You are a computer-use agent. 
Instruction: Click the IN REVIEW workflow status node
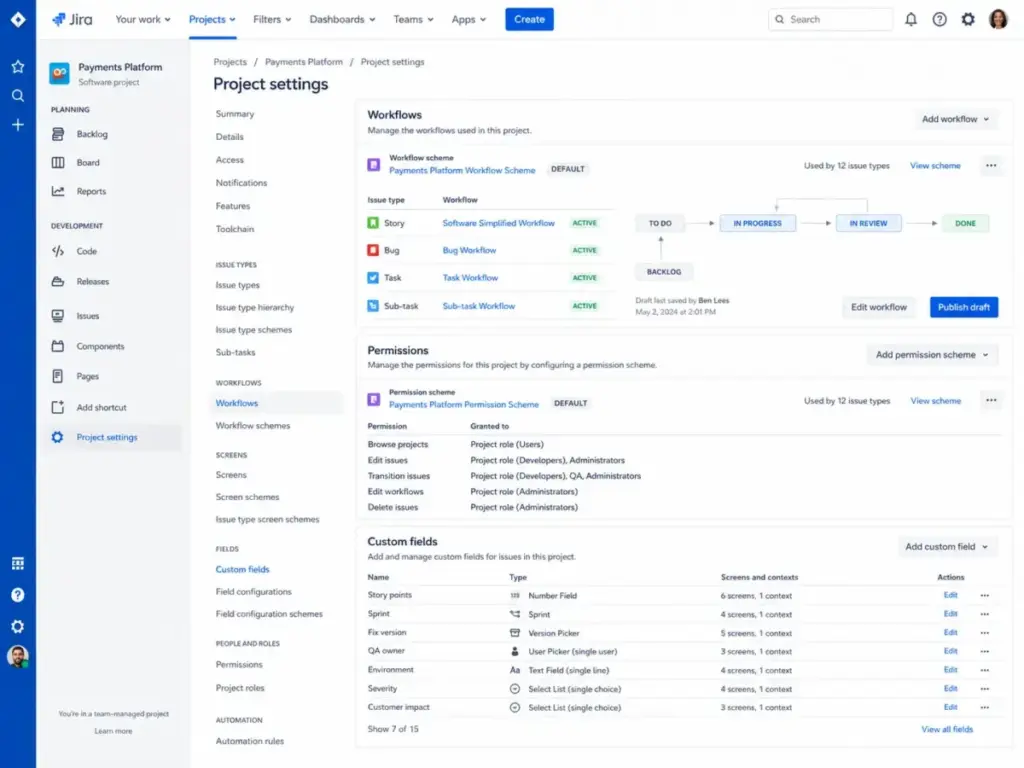[x=868, y=223]
